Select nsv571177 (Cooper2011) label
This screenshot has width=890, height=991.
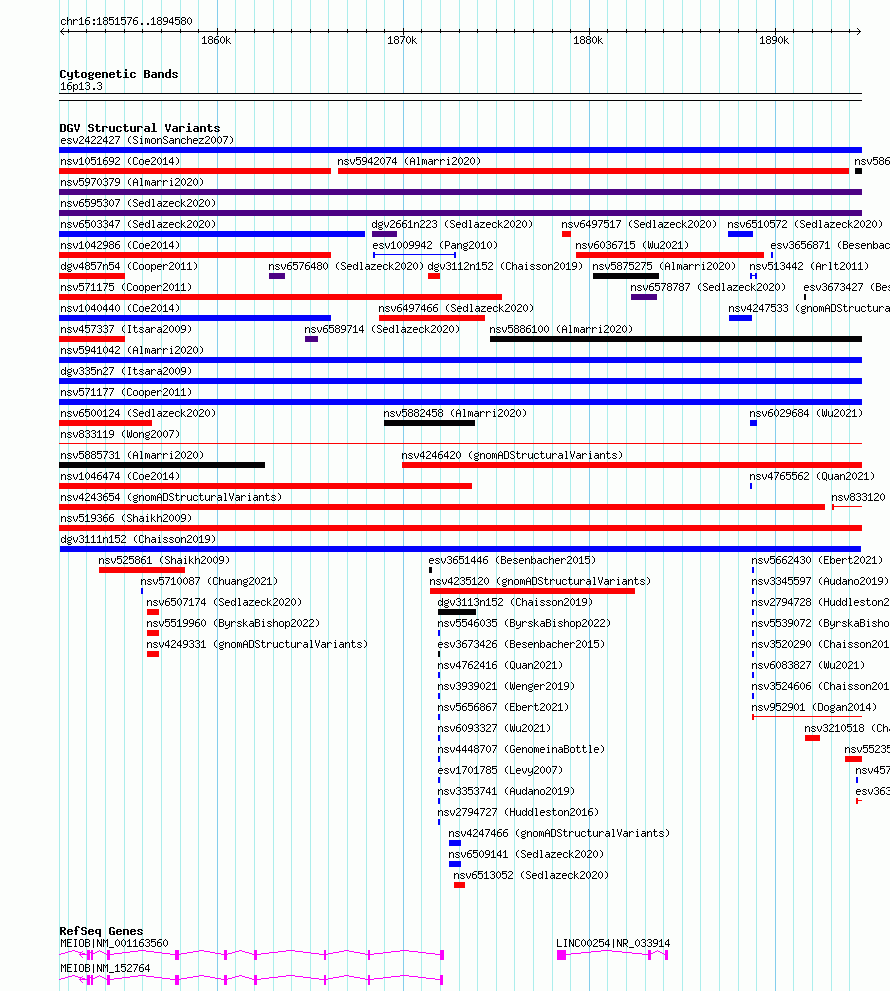(126, 392)
